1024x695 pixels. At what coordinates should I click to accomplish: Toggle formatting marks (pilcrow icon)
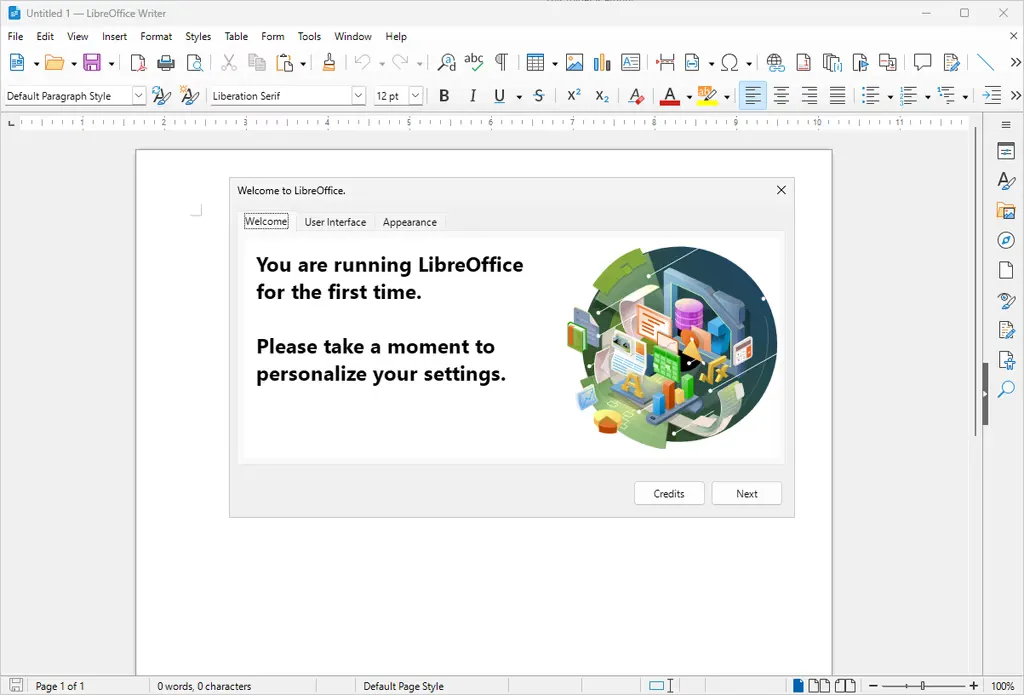(501, 63)
